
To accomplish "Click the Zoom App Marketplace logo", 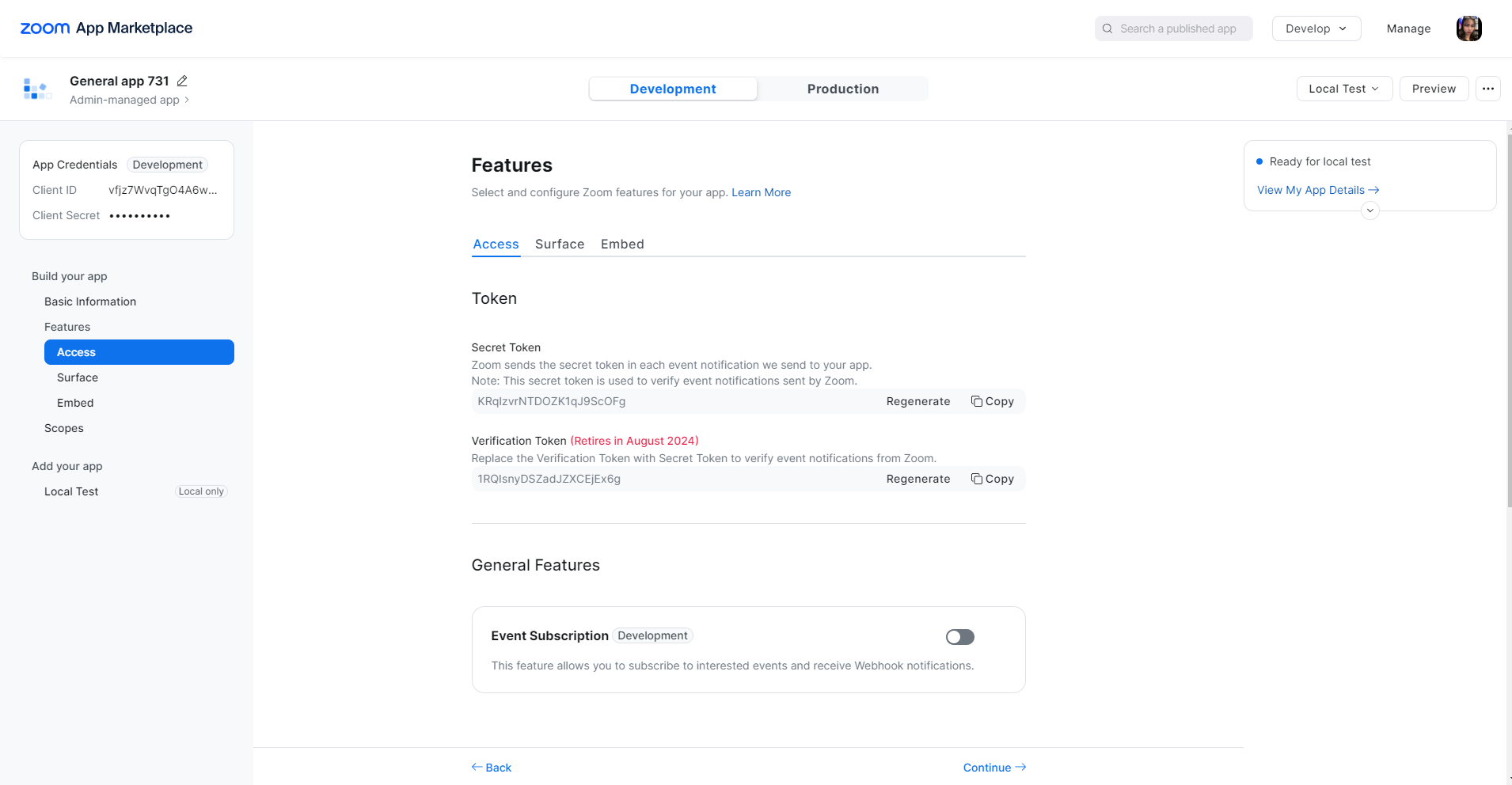I will [x=106, y=28].
